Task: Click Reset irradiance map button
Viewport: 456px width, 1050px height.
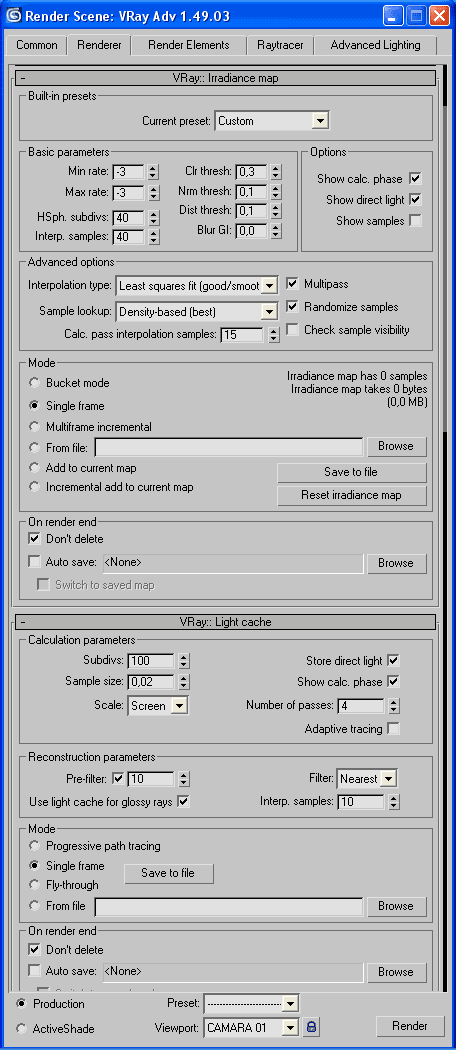Action: [x=352, y=496]
